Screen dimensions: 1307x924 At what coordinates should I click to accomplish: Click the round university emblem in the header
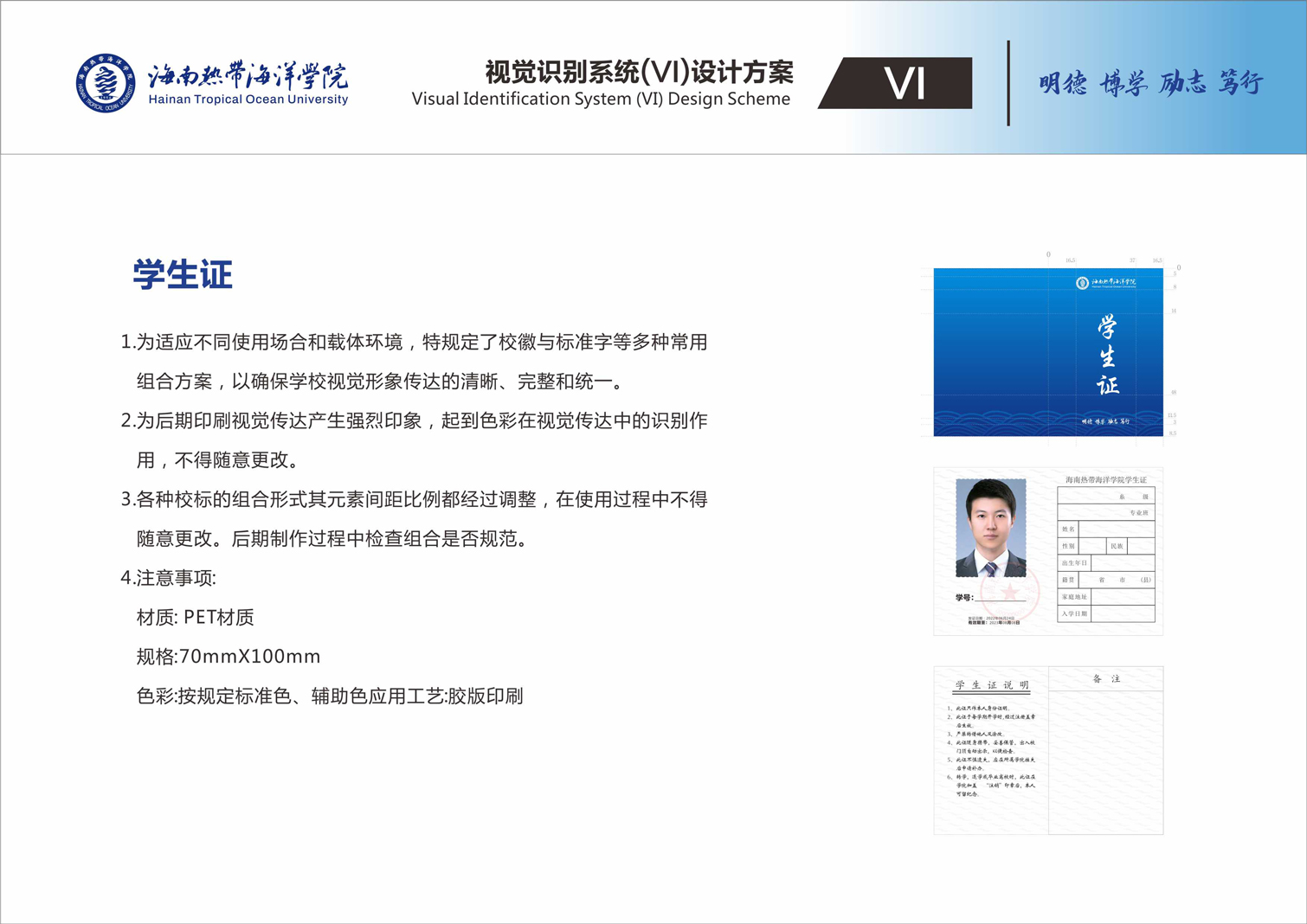(106, 83)
